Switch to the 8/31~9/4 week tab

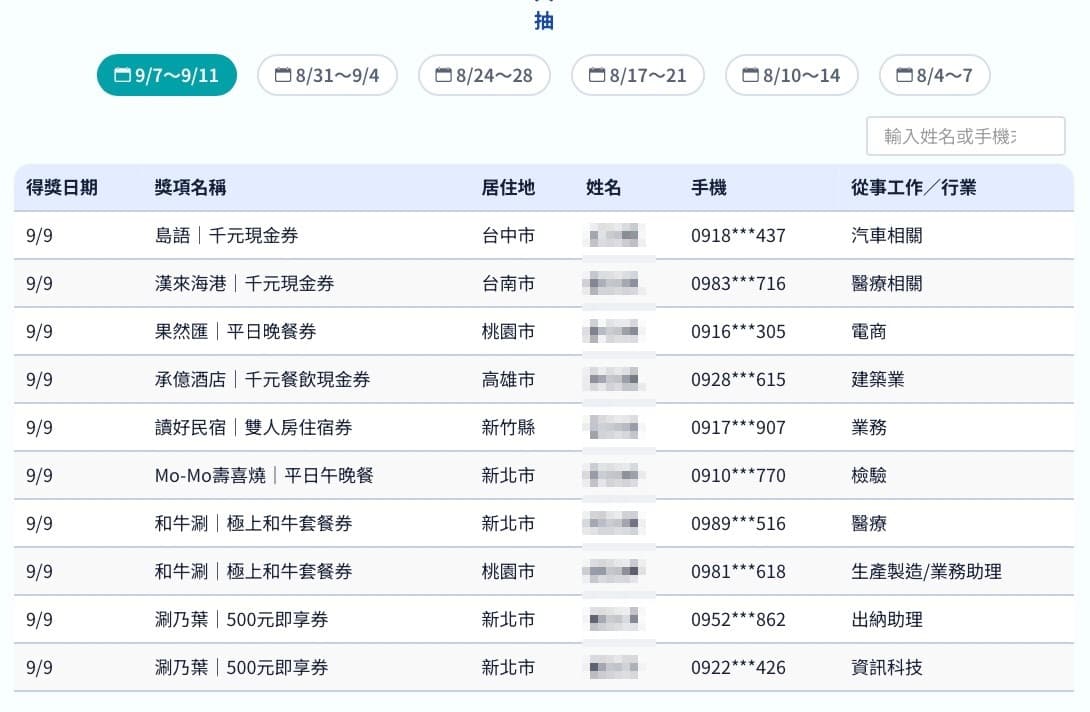point(327,75)
